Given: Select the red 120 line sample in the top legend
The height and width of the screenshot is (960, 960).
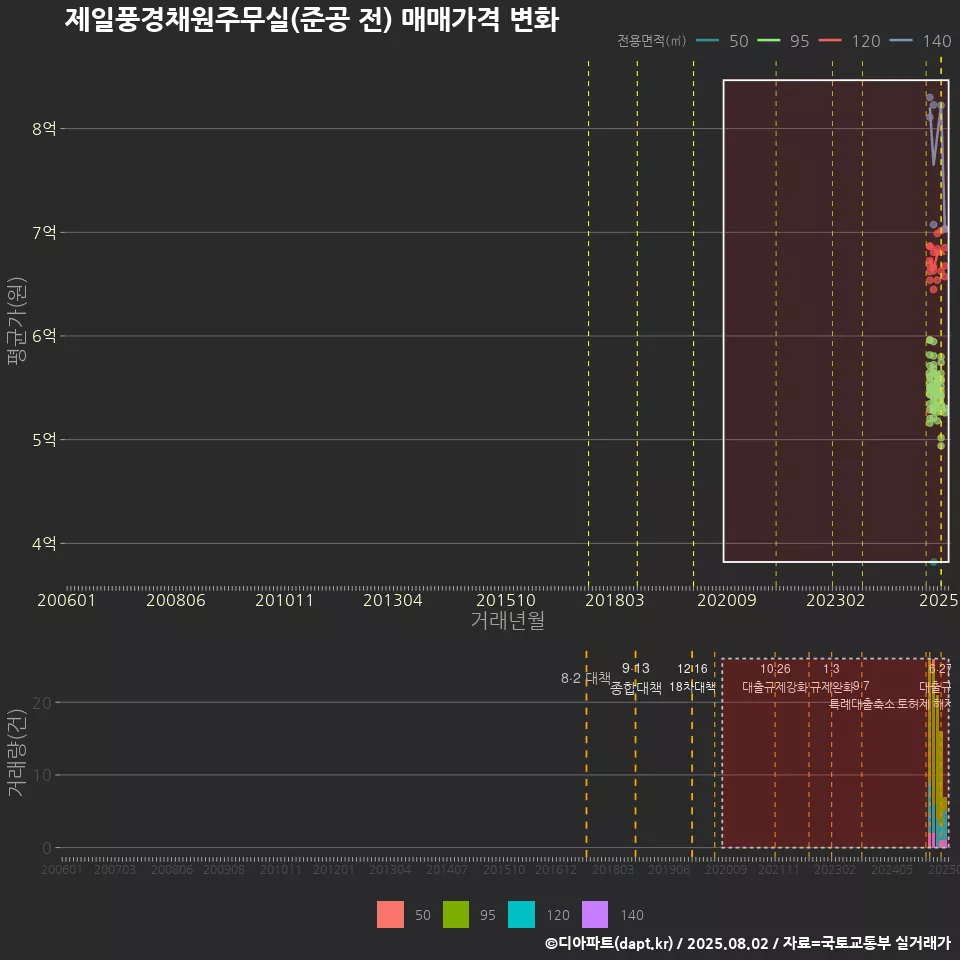Looking at the screenshot, I should [x=830, y=40].
